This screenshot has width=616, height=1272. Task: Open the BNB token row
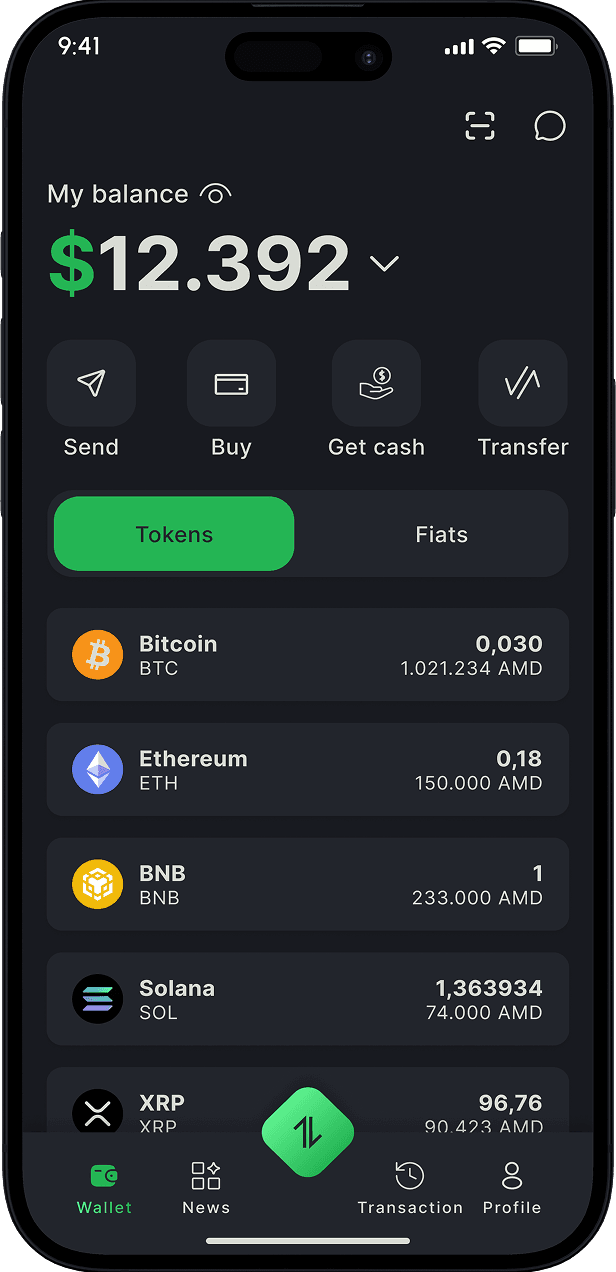click(x=307, y=884)
